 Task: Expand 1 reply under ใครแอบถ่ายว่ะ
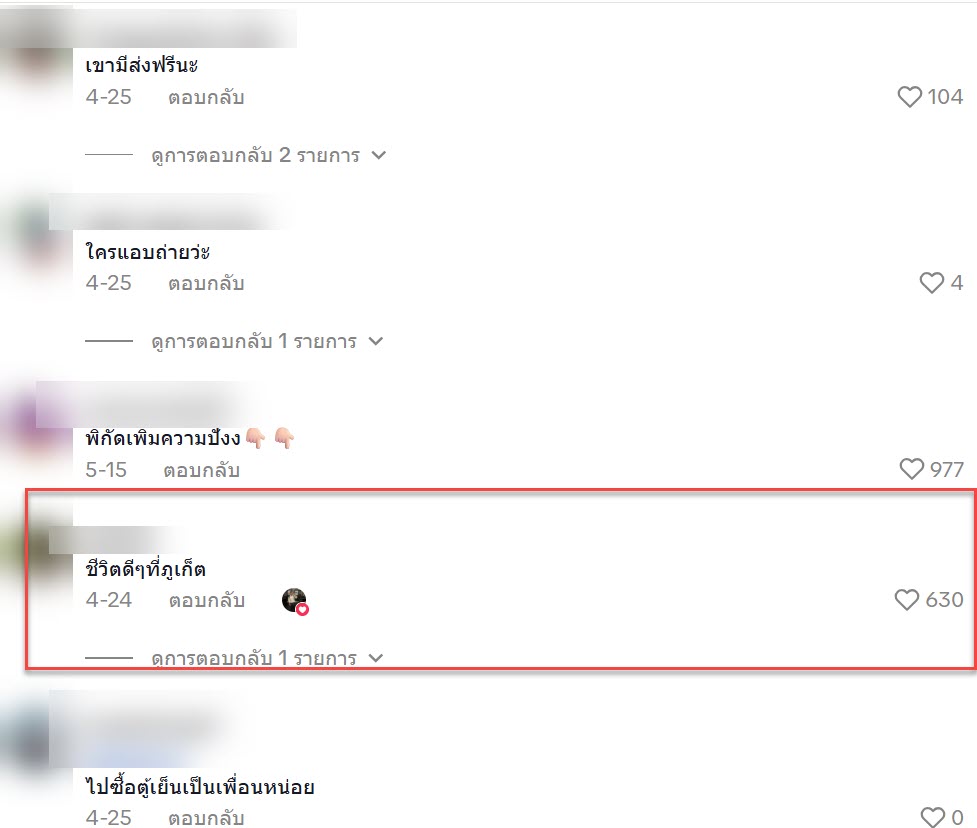(x=267, y=341)
